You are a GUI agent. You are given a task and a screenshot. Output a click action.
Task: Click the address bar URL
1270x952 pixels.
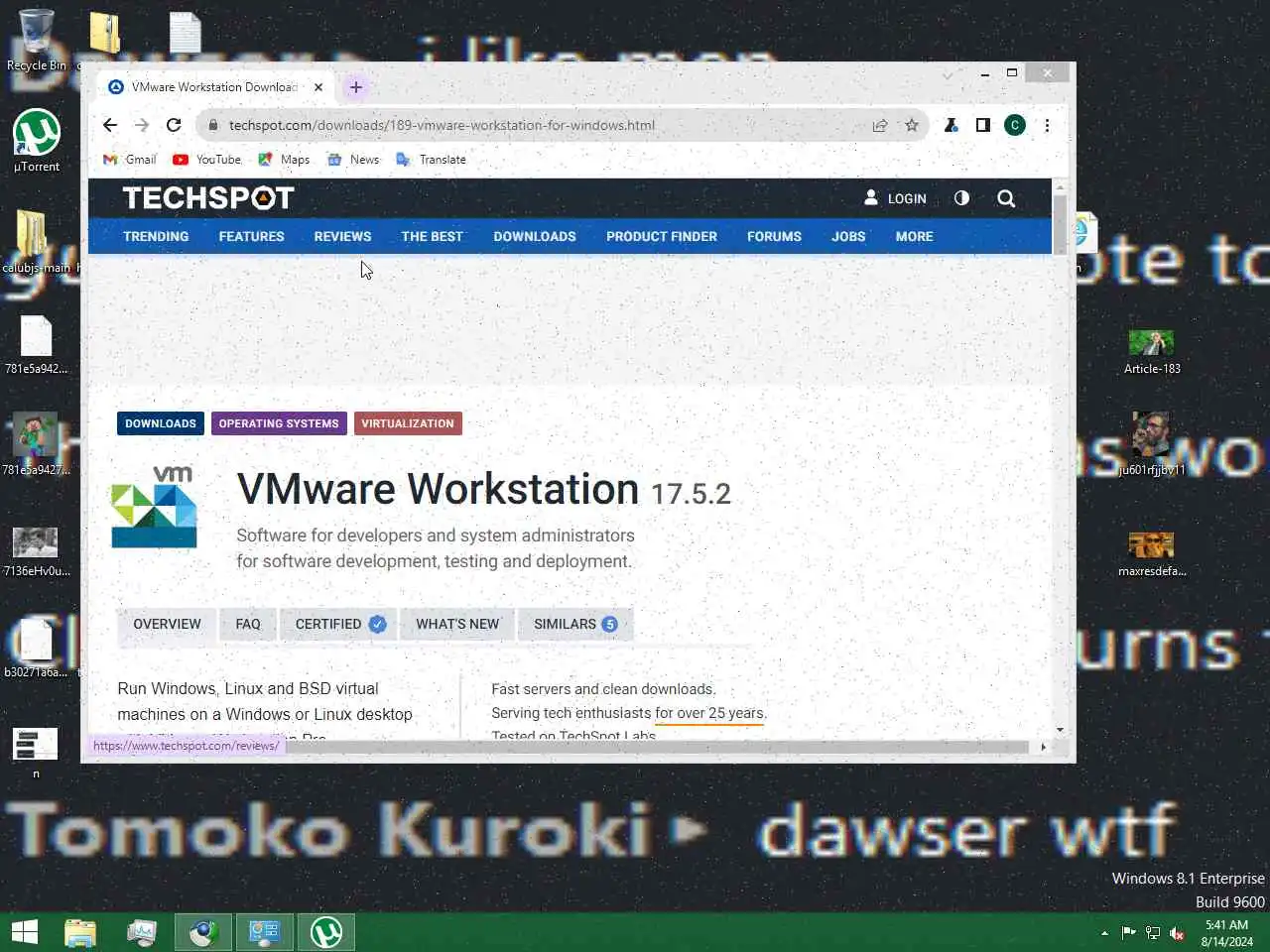click(x=442, y=125)
